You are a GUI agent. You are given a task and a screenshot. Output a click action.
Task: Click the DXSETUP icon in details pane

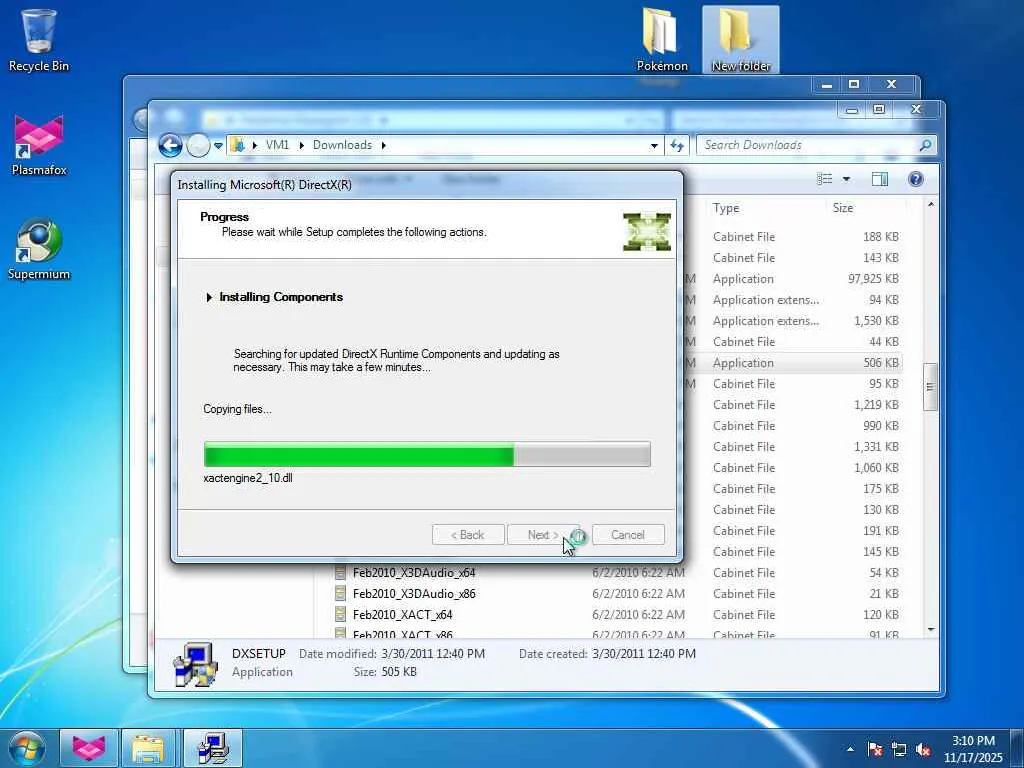coord(195,664)
